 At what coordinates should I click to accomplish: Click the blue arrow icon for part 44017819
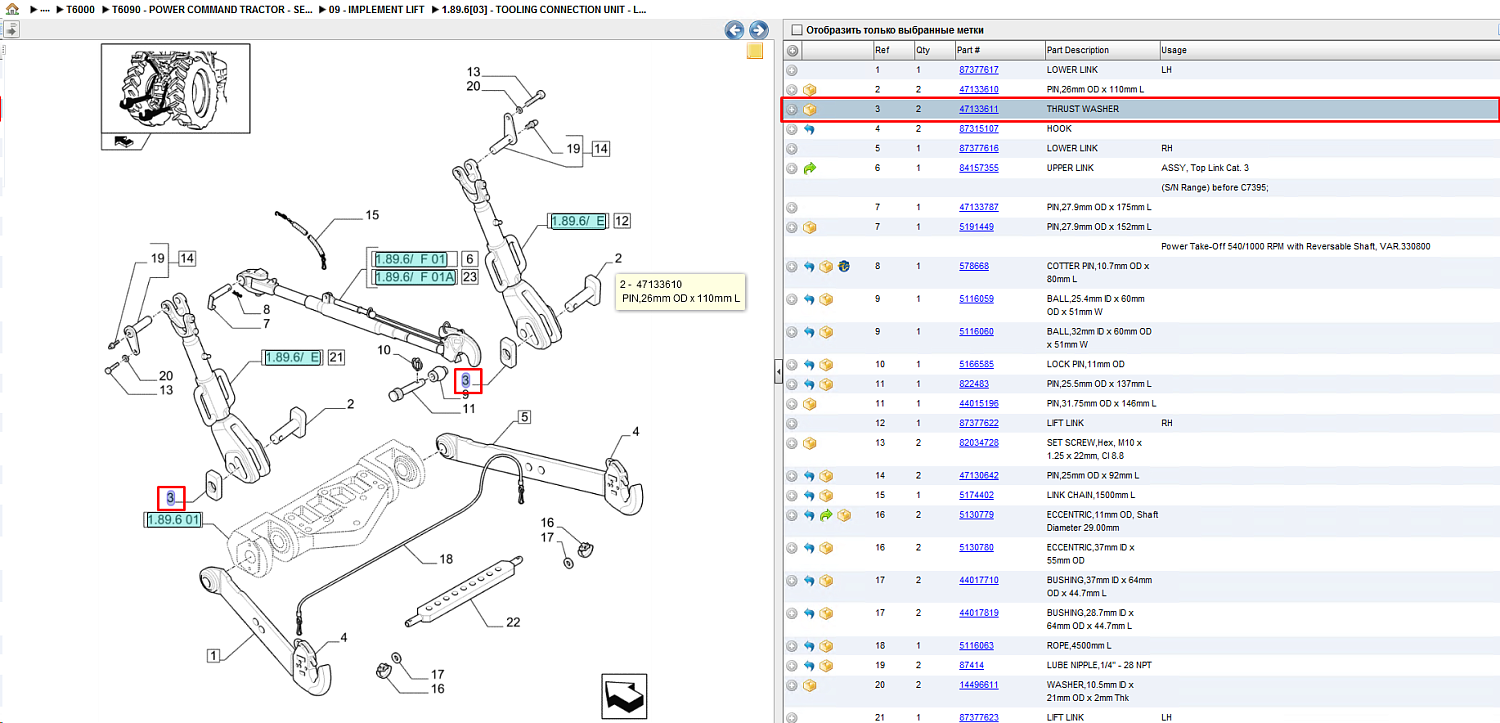tap(810, 613)
